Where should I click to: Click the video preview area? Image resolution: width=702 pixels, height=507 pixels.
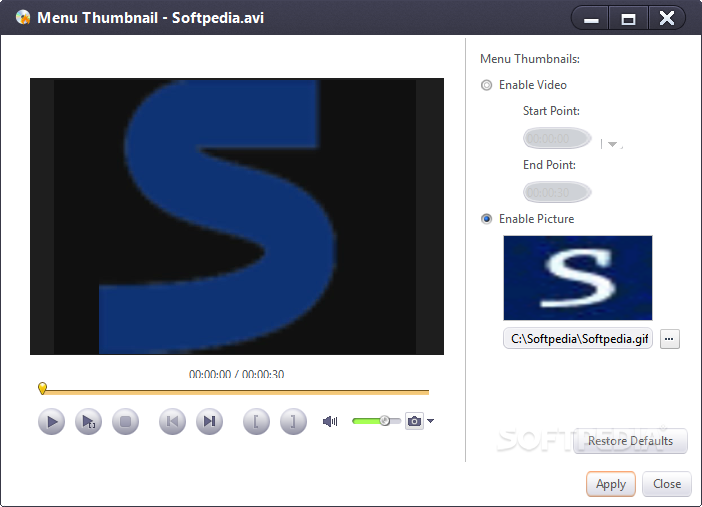click(x=237, y=216)
